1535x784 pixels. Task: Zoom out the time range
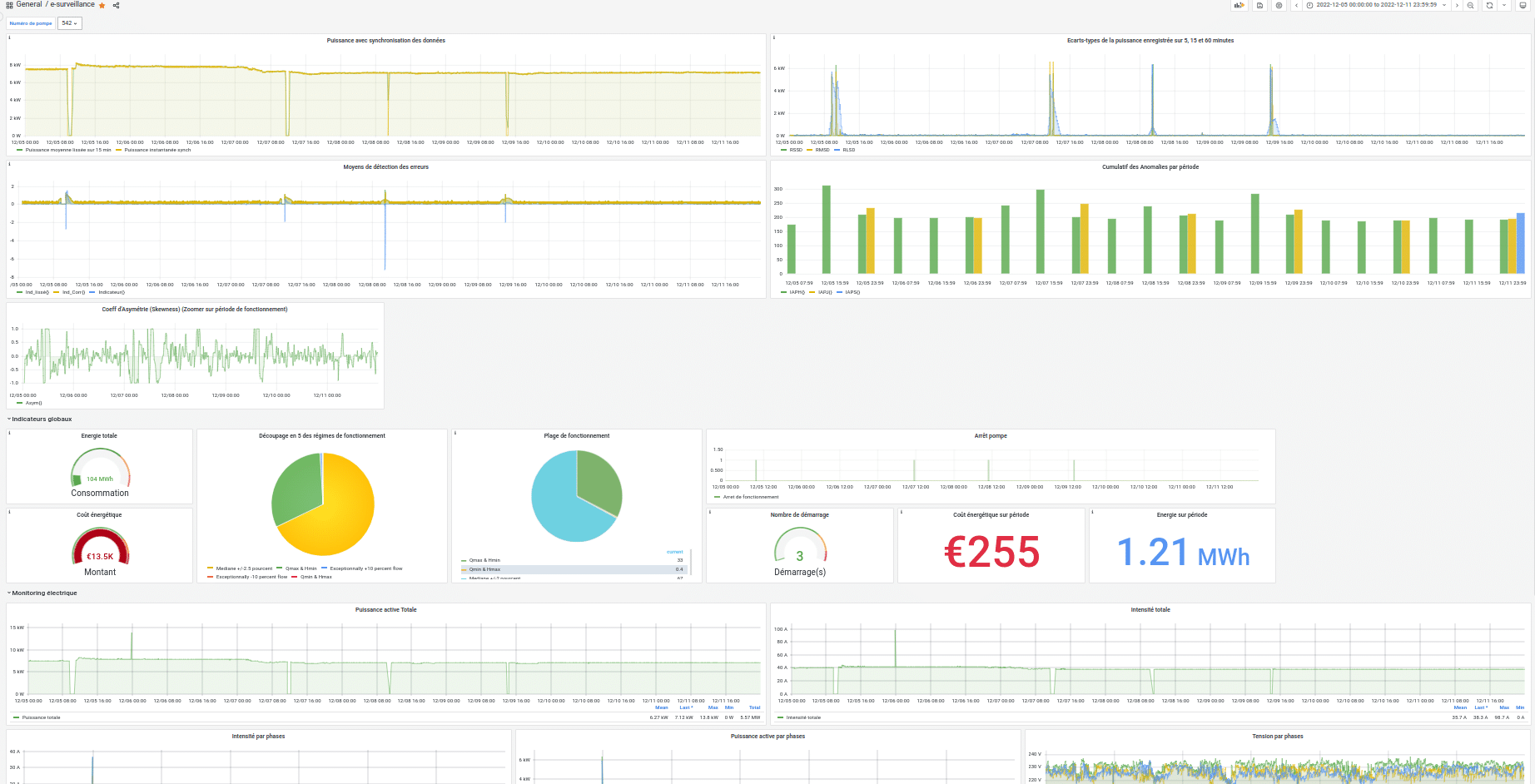[x=1470, y=5]
